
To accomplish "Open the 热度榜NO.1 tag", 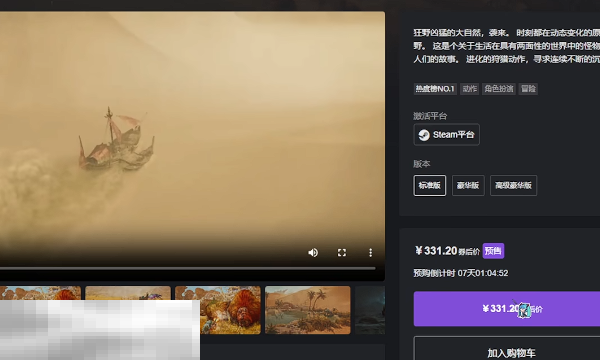I will pos(435,89).
